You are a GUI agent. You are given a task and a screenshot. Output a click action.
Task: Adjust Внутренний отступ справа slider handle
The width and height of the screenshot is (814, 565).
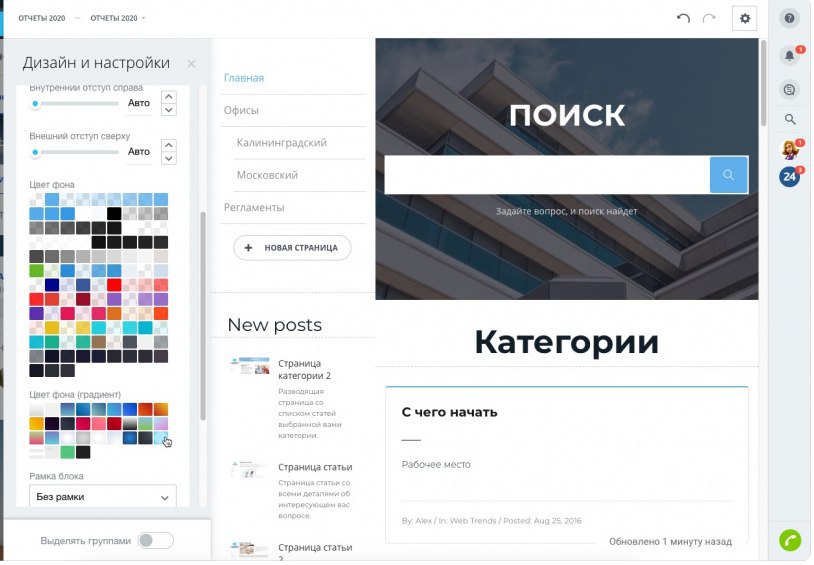pyautogui.click(x=35, y=103)
